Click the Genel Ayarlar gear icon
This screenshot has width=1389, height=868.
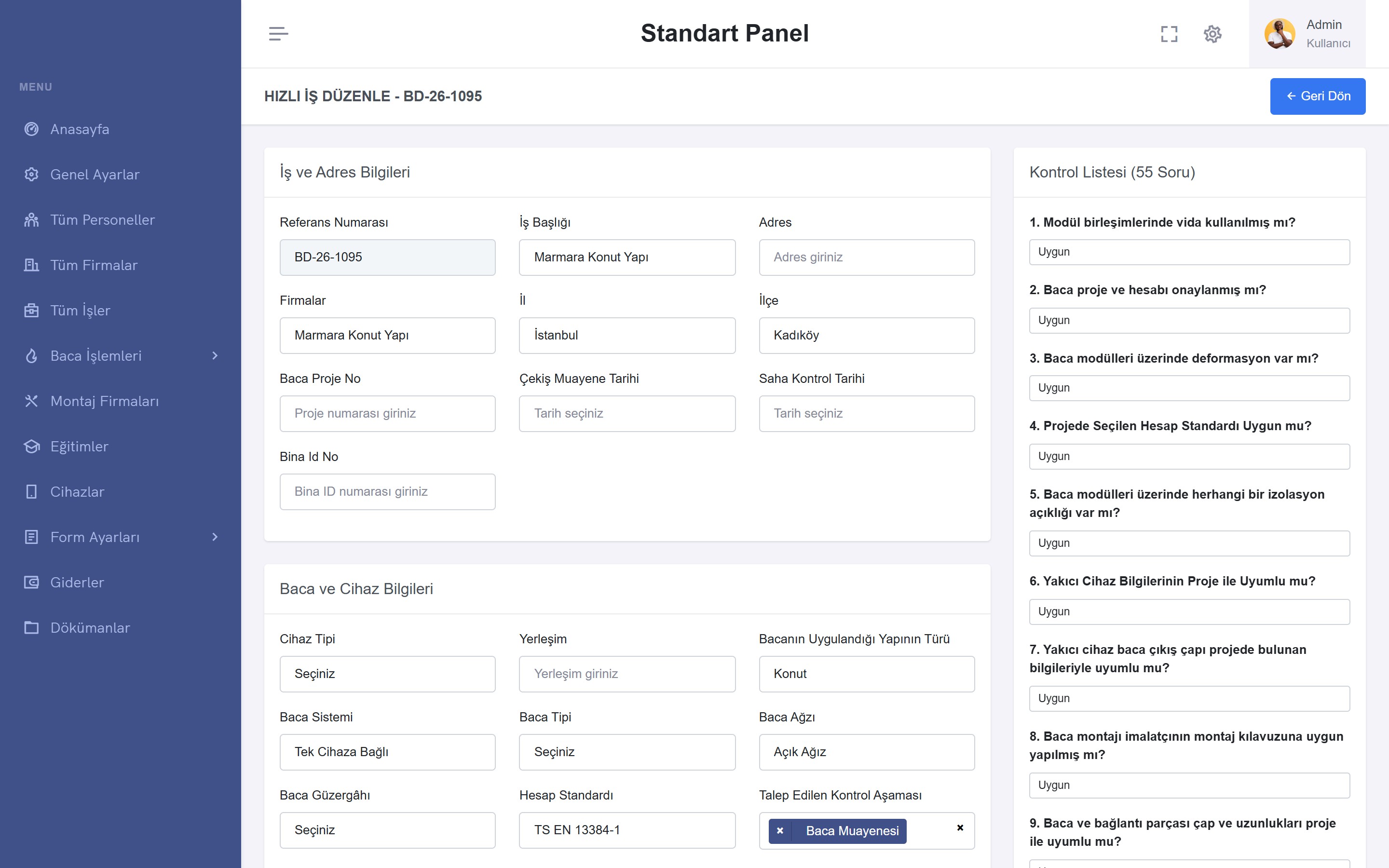click(x=31, y=175)
